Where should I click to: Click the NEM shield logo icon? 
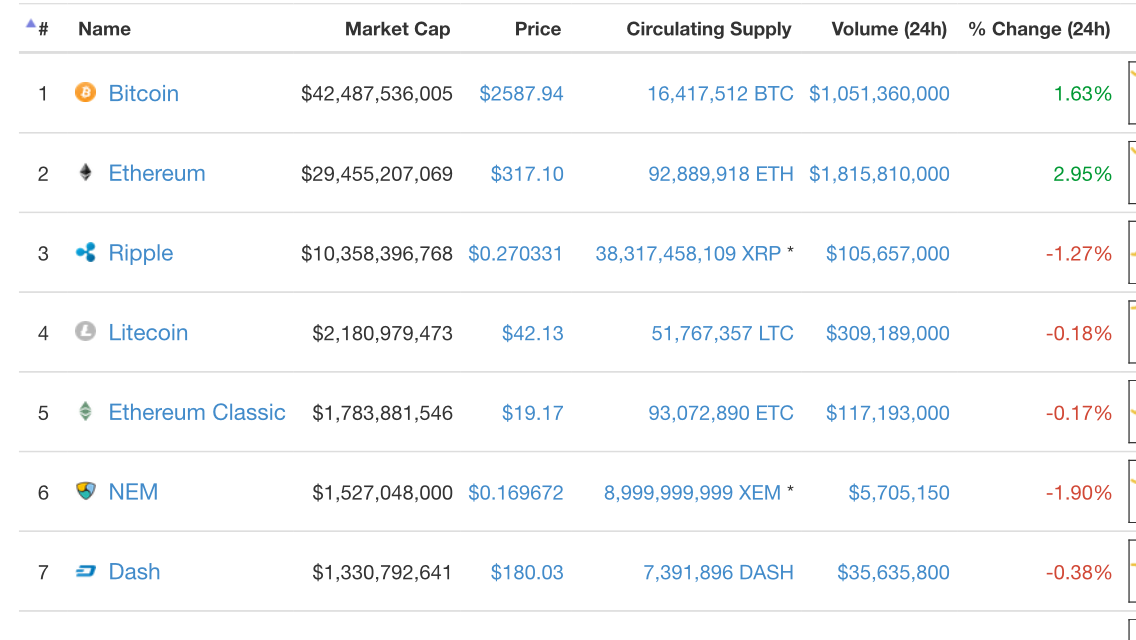(85, 491)
